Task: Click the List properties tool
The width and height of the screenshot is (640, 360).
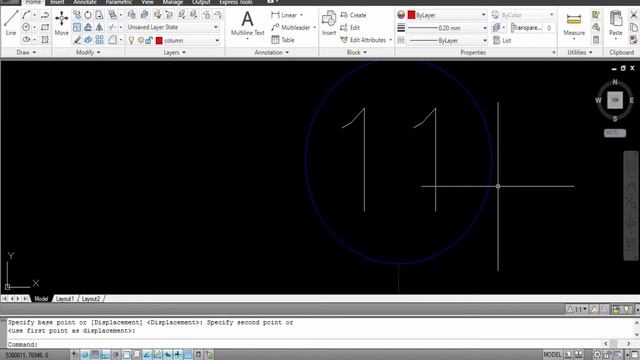Action: (502, 40)
